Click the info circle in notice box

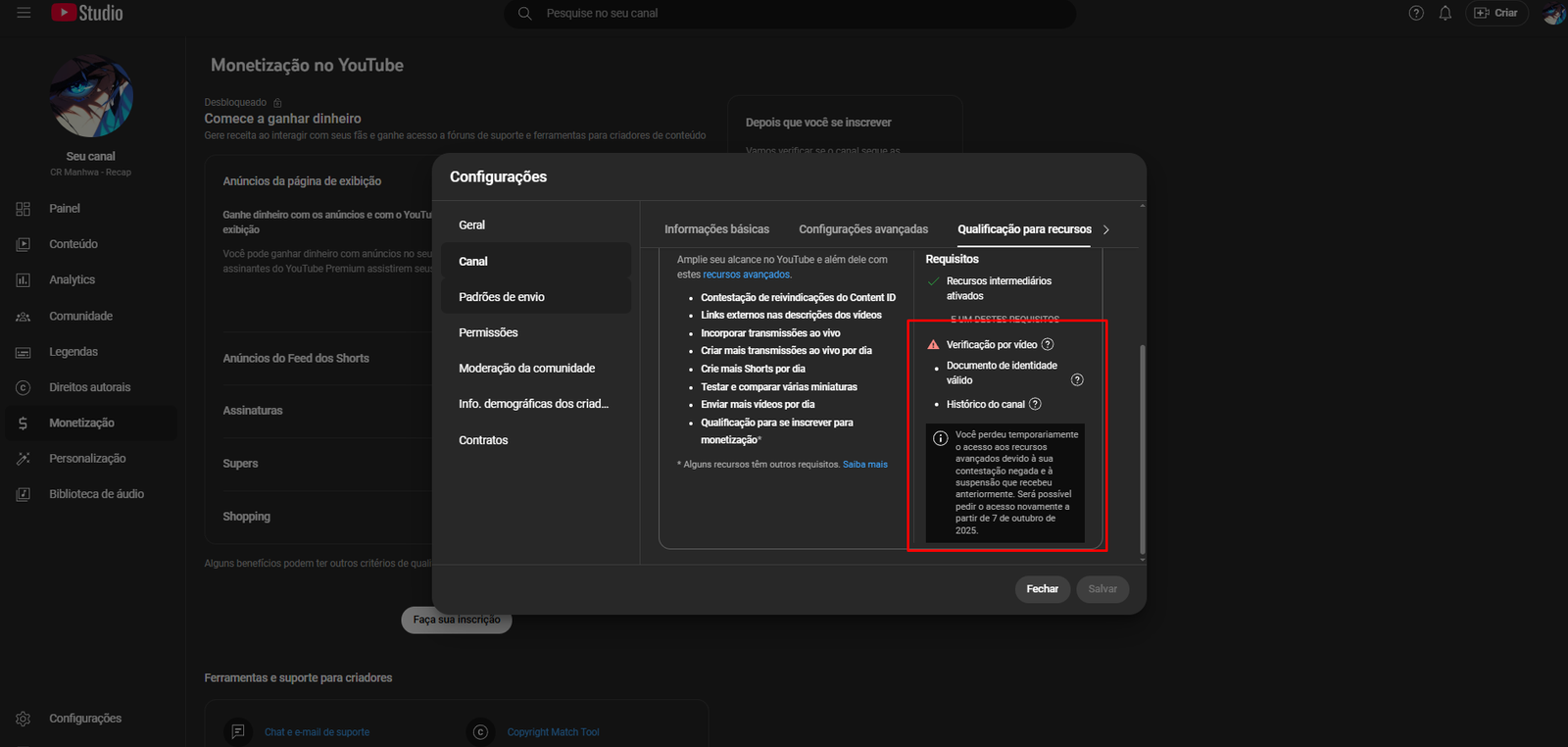(x=940, y=438)
